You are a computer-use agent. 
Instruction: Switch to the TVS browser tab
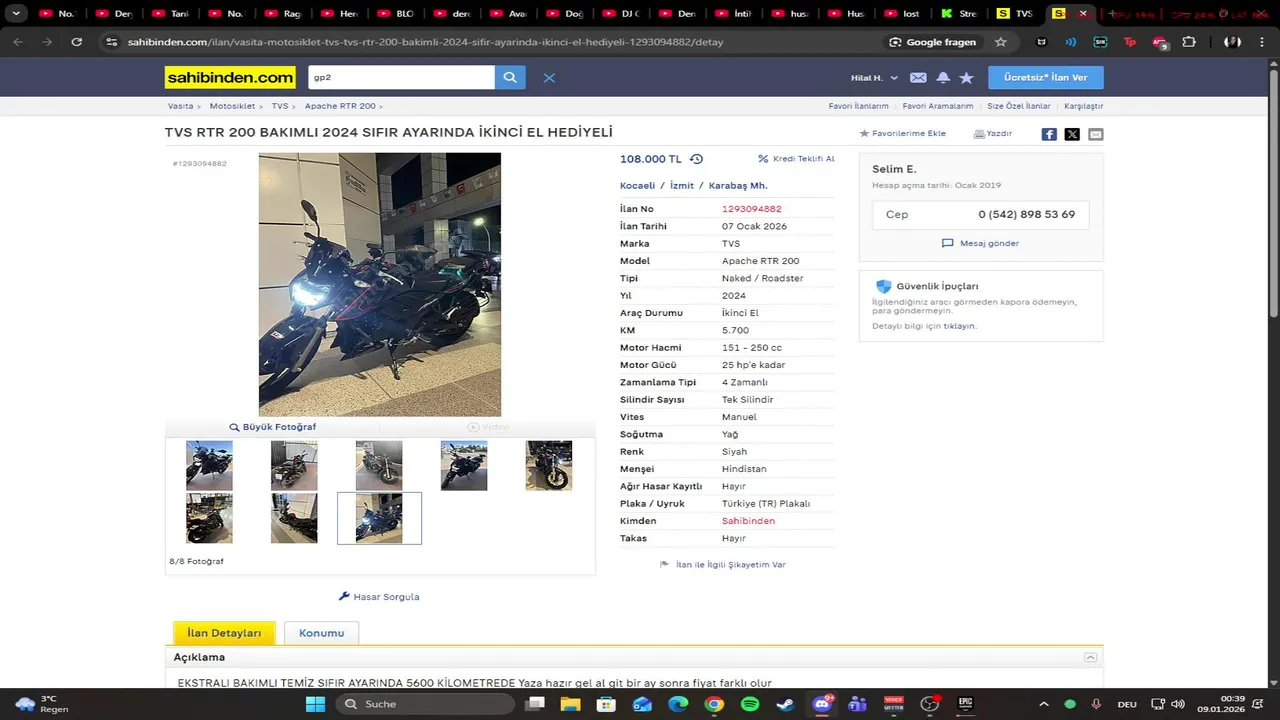1016,13
